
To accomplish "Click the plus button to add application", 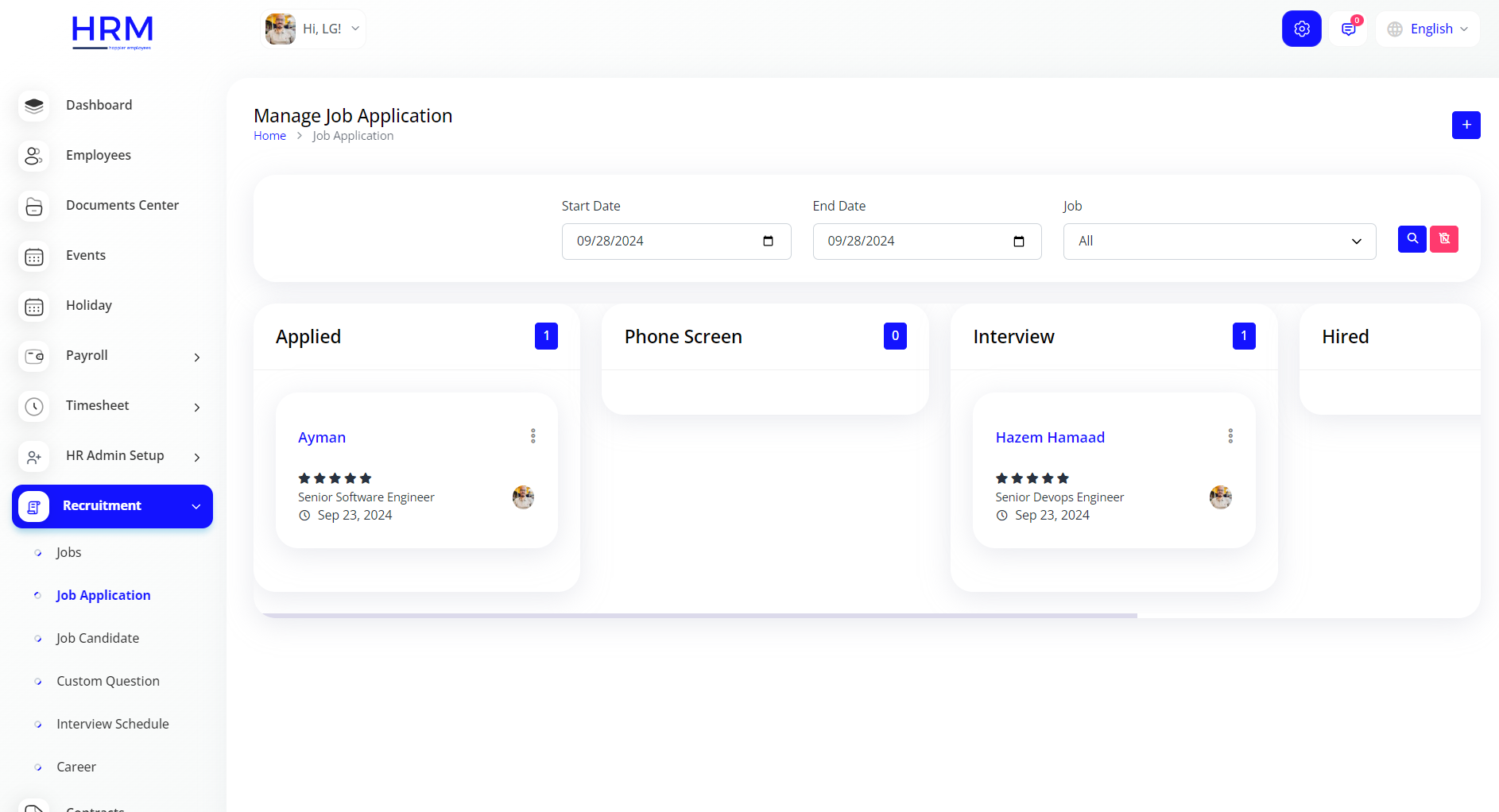I will click(1466, 125).
